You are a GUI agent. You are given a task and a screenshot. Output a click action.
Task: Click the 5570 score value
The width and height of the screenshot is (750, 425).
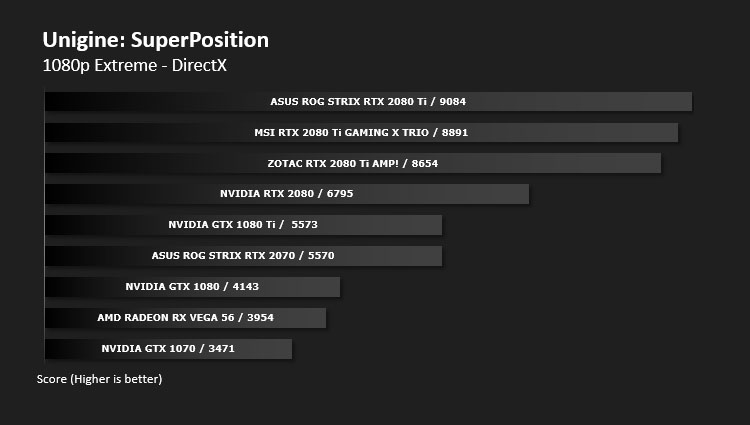(x=321, y=256)
